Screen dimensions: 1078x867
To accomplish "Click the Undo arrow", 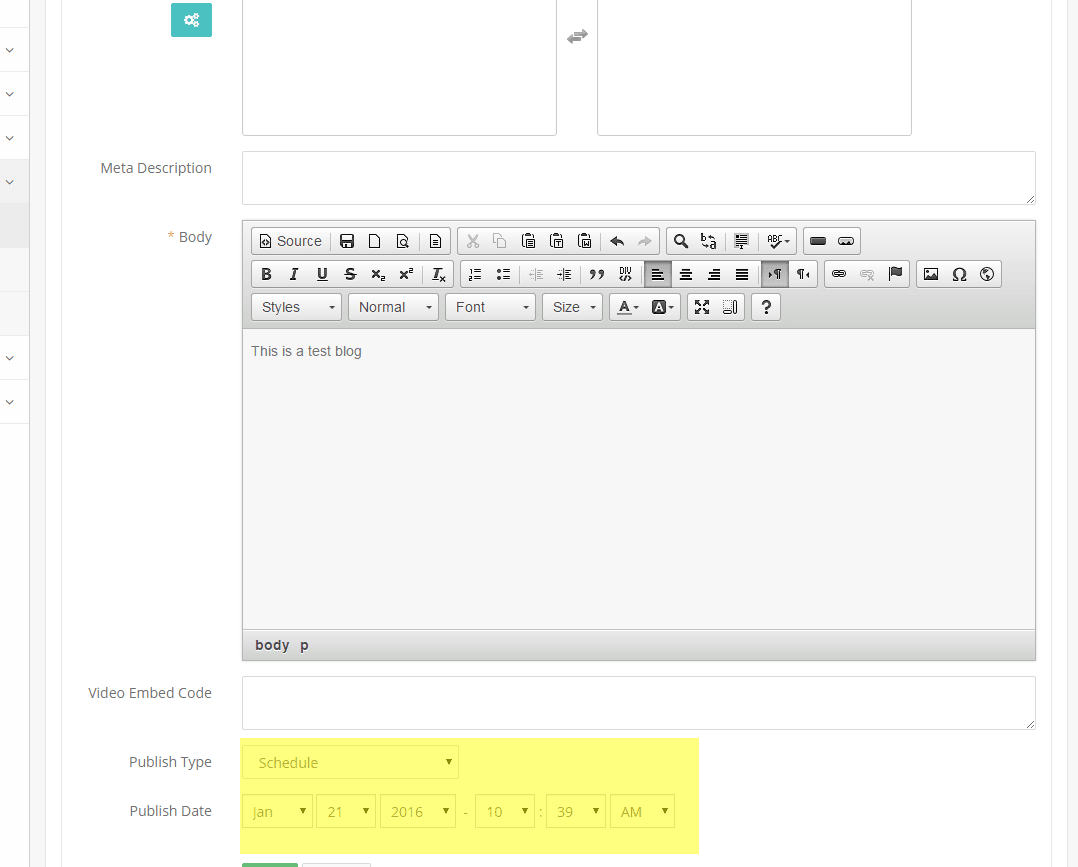I will click(617, 241).
